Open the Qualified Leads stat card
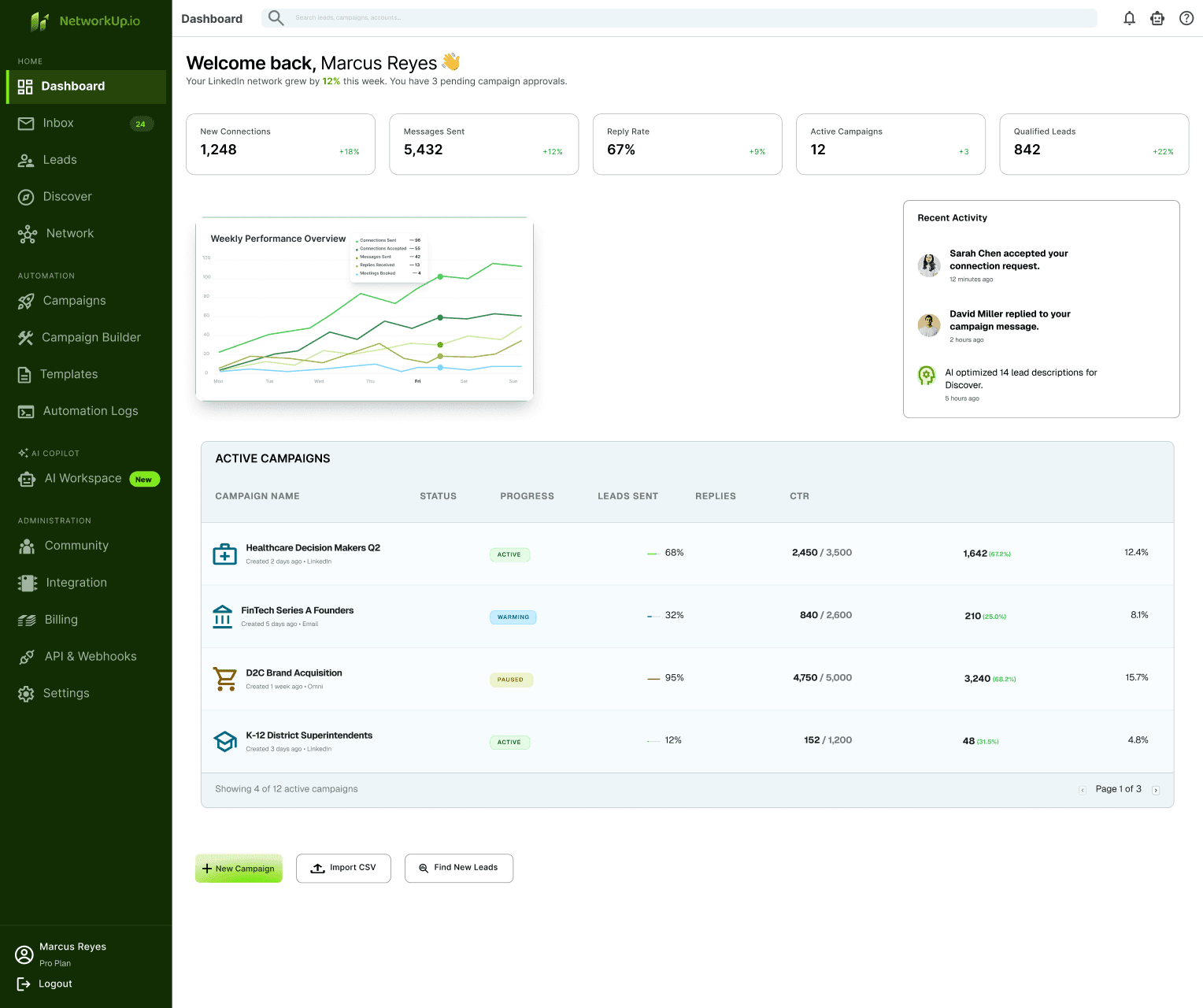 pyautogui.click(x=1094, y=144)
